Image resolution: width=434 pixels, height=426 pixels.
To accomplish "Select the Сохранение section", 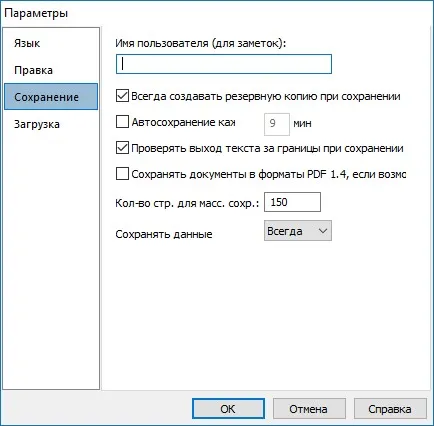I will click(x=51, y=97).
